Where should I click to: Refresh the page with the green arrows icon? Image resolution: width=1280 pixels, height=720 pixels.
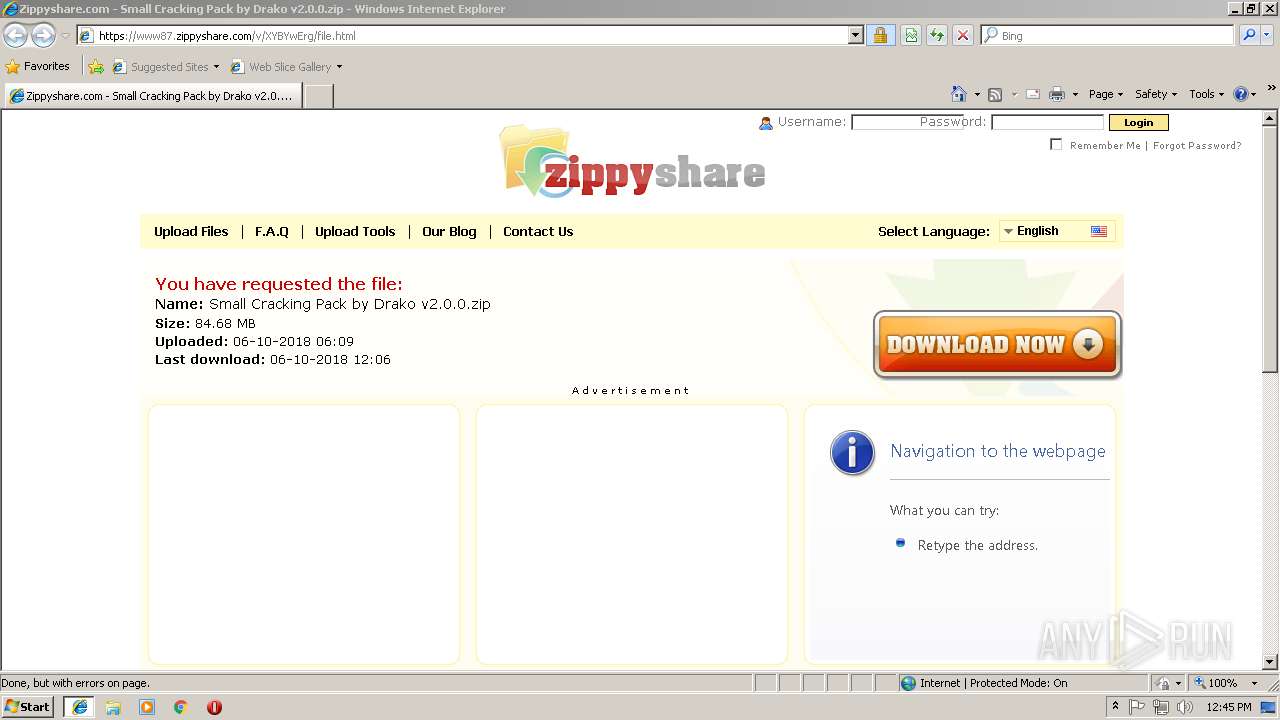pos(937,35)
